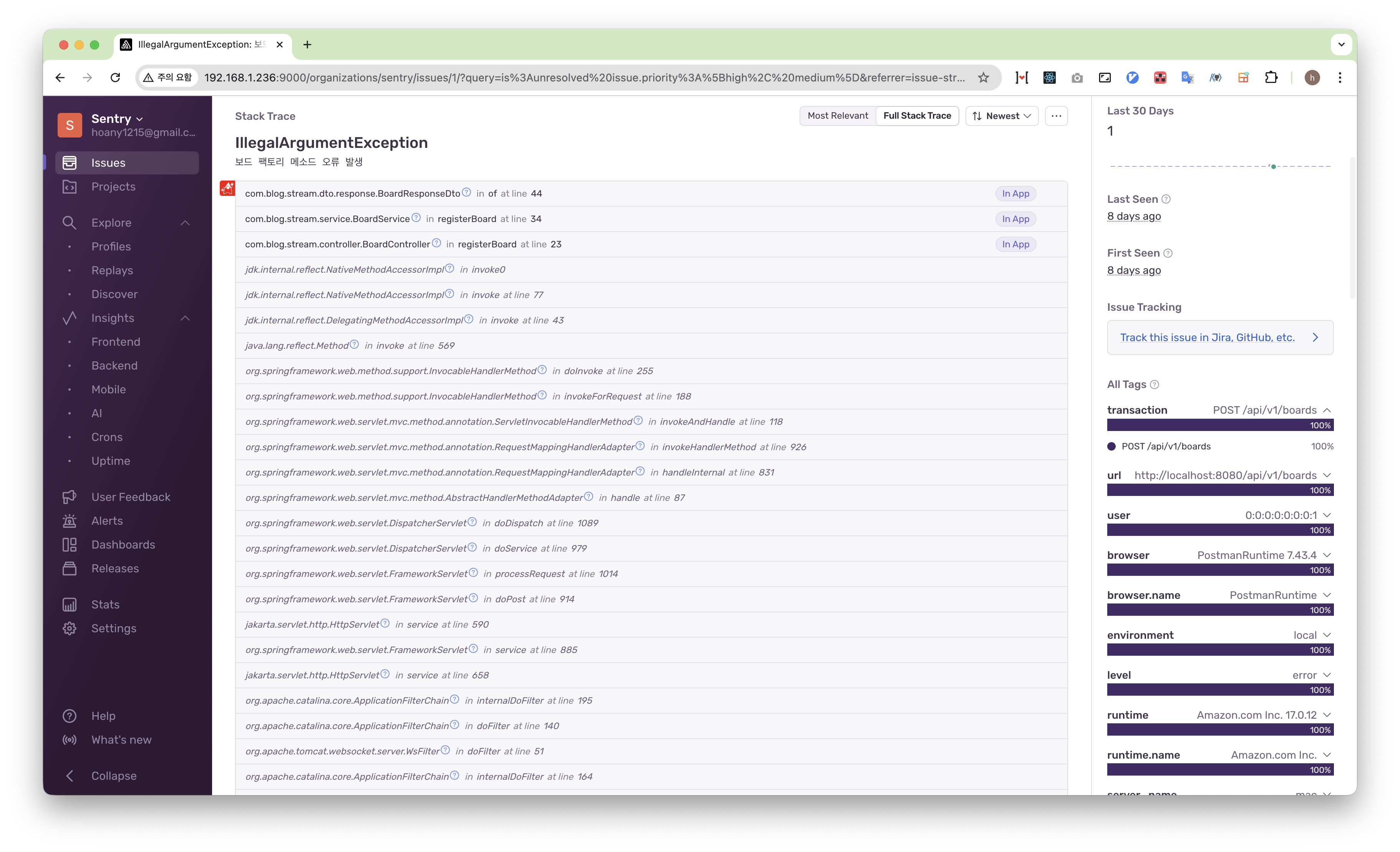The width and height of the screenshot is (1400, 852).
Task: Collapse the Explore section chevron
Action: coord(185,223)
